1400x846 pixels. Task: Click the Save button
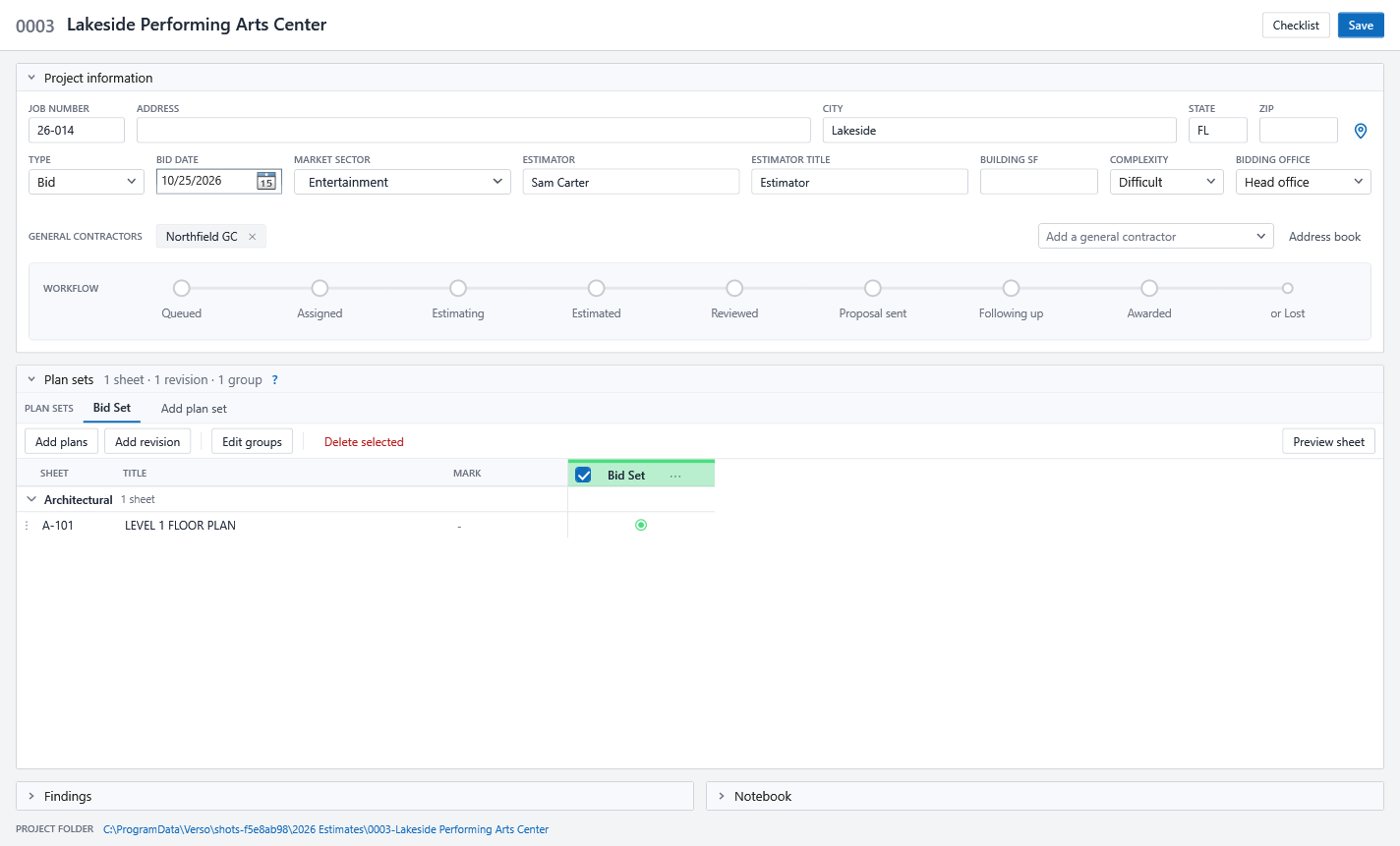[x=1361, y=26]
